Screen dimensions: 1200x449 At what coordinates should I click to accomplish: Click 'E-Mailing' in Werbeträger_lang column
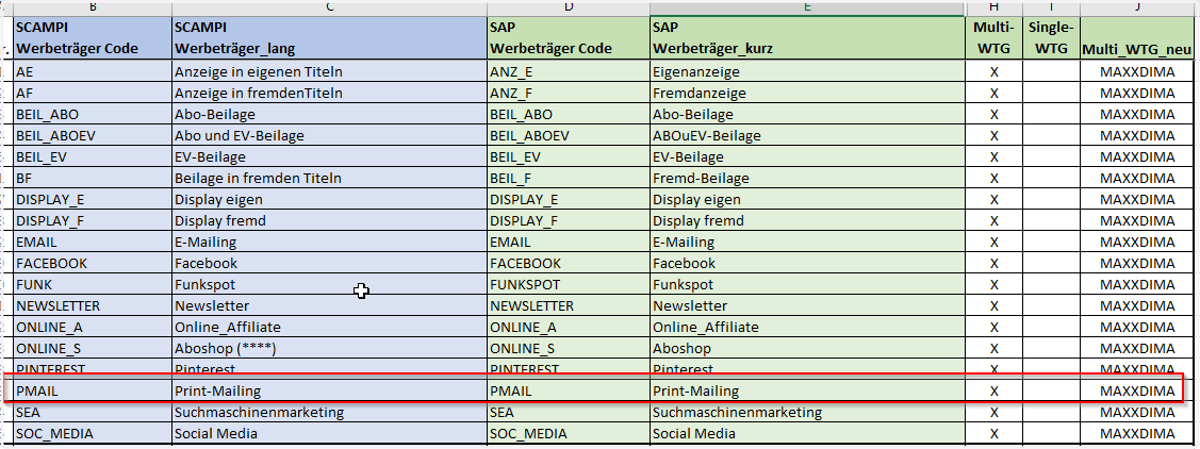click(329, 241)
